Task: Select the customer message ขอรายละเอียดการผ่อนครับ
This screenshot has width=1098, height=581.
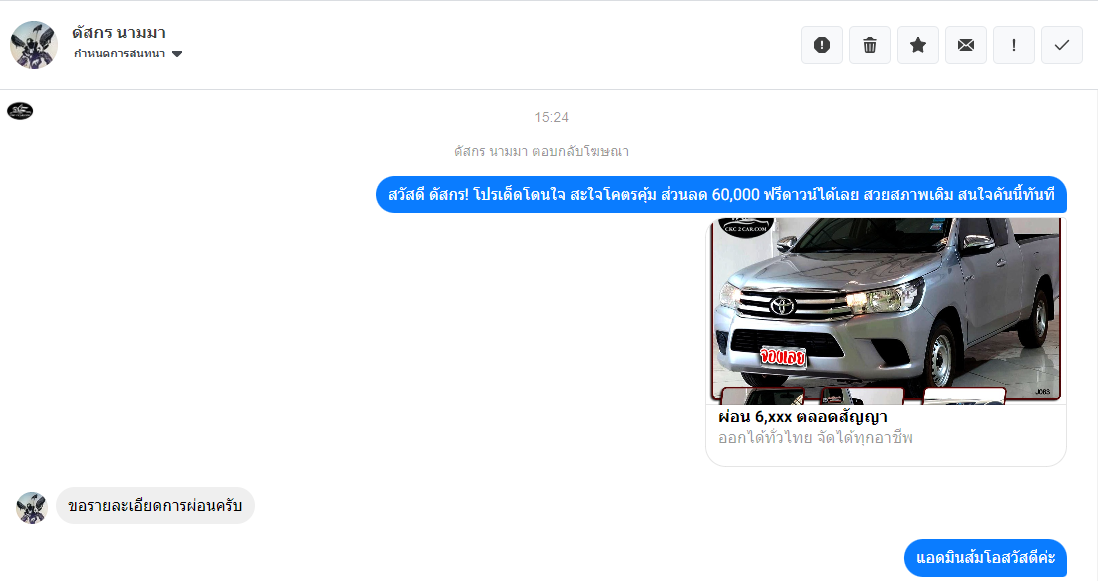Action: click(x=155, y=505)
